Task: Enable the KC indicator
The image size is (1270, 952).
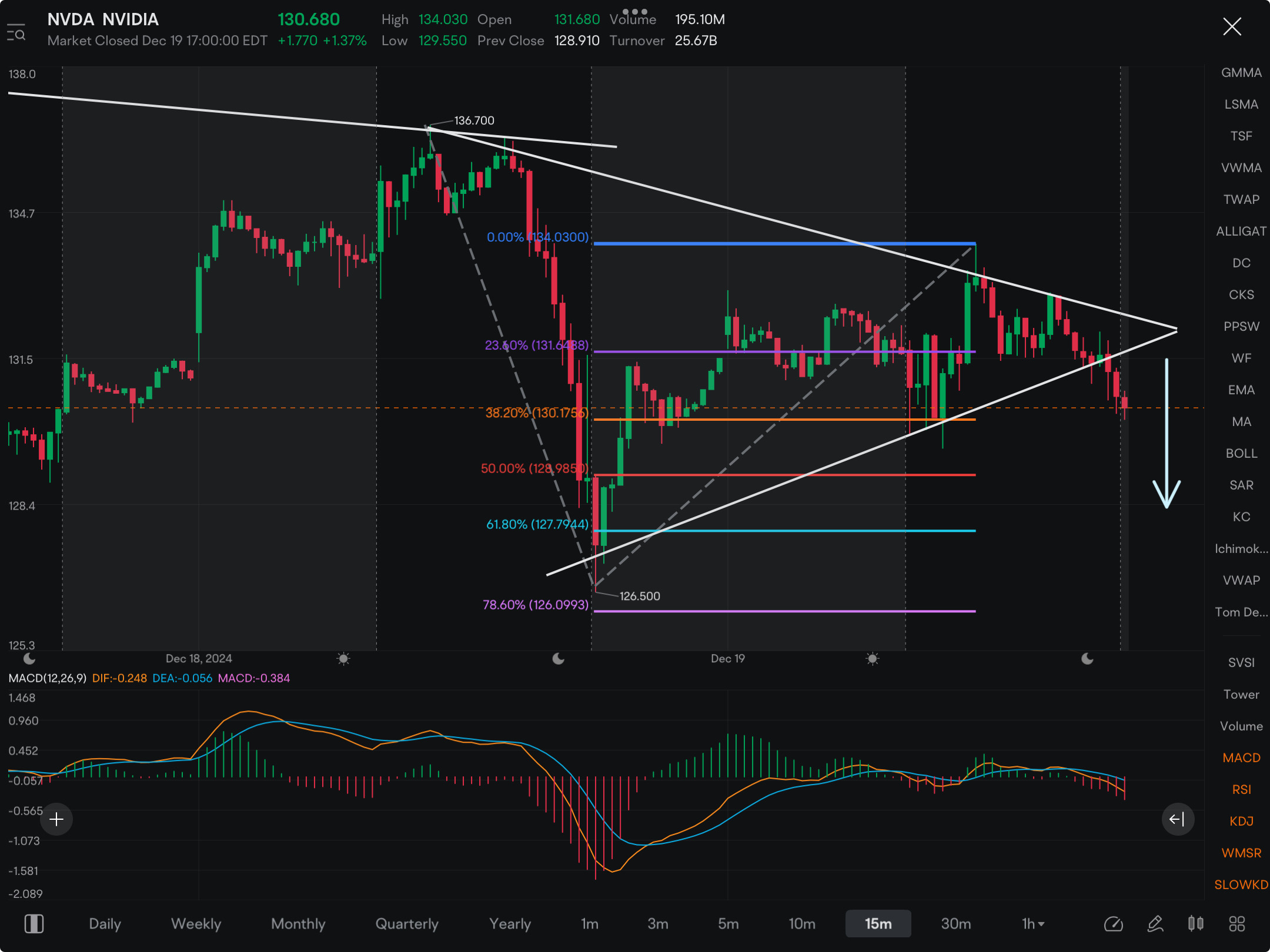Action: point(1241,517)
